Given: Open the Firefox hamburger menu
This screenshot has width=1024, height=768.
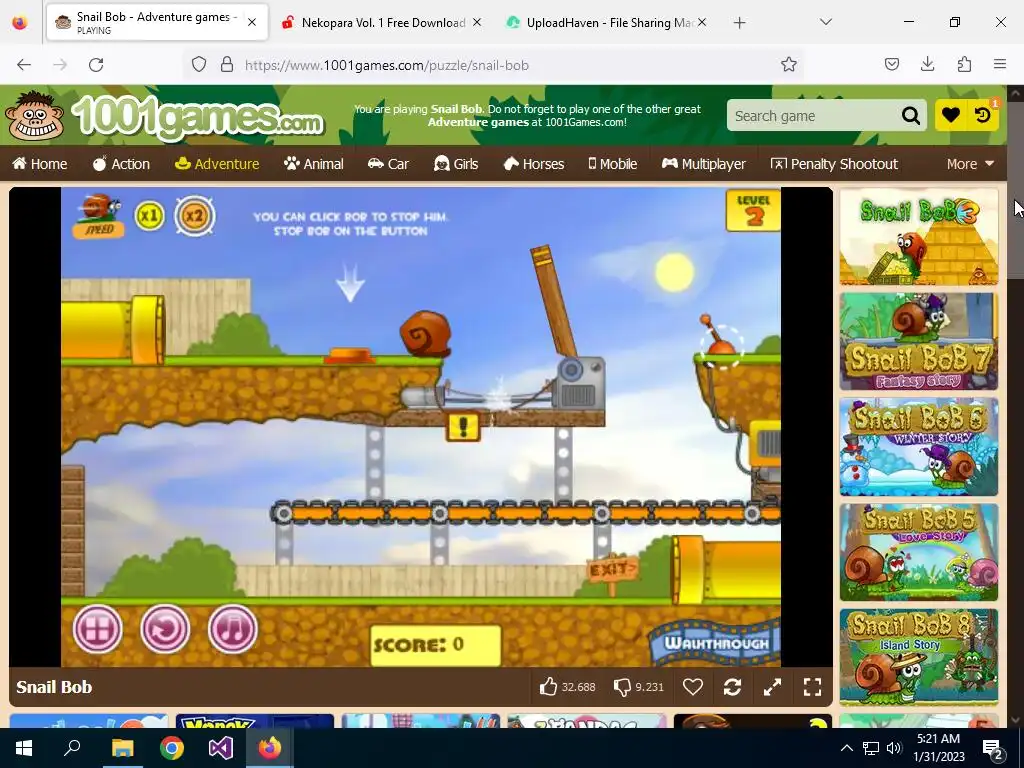Looking at the screenshot, I should coord(1000,64).
